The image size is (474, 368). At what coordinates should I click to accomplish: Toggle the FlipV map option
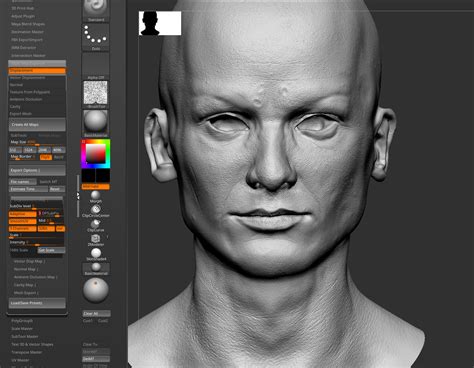[x=46, y=157]
